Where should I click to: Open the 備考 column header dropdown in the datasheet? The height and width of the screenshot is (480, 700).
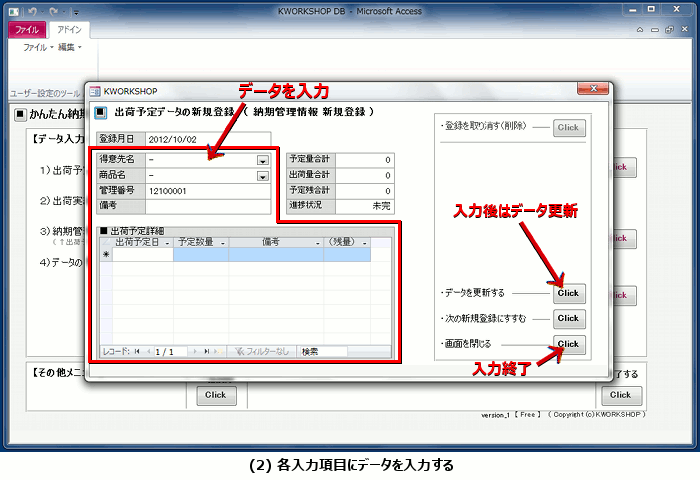coord(317,243)
